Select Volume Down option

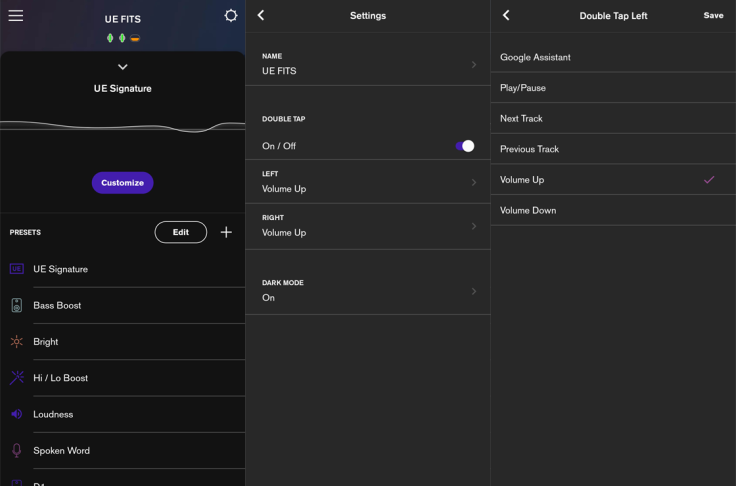click(x=613, y=210)
